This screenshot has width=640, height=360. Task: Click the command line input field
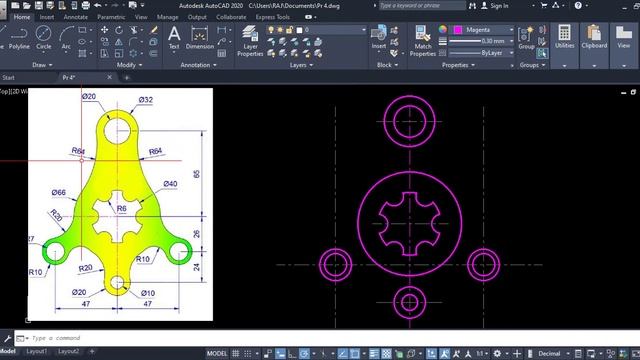click(327, 338)
